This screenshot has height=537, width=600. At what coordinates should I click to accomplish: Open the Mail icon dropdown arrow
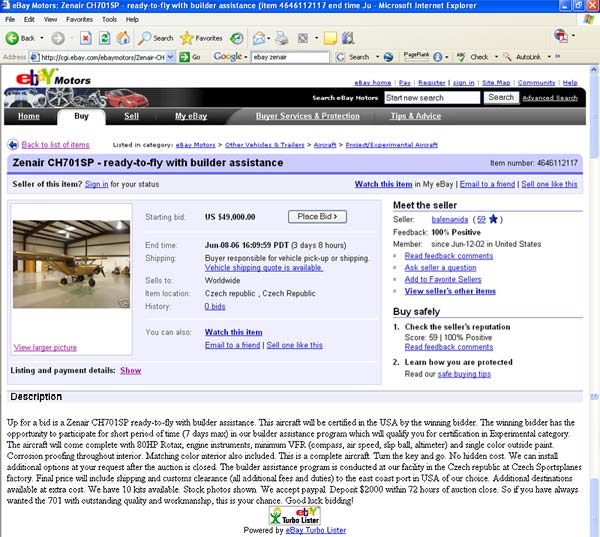click(269, 38)
